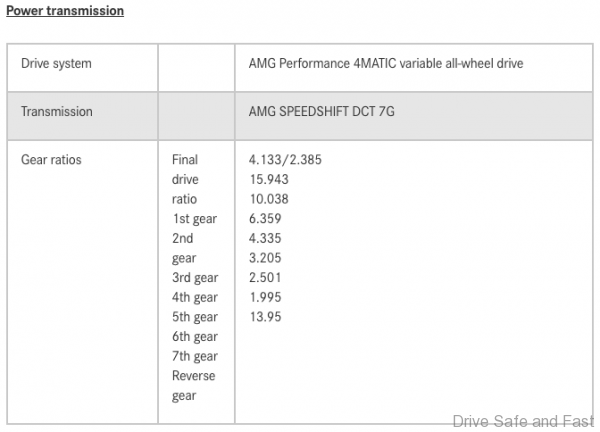This screenshot has width=600, height=432.
Task: Select the "Gear ratios" row label
Action: pyautogui.click(x=52, y=159)
